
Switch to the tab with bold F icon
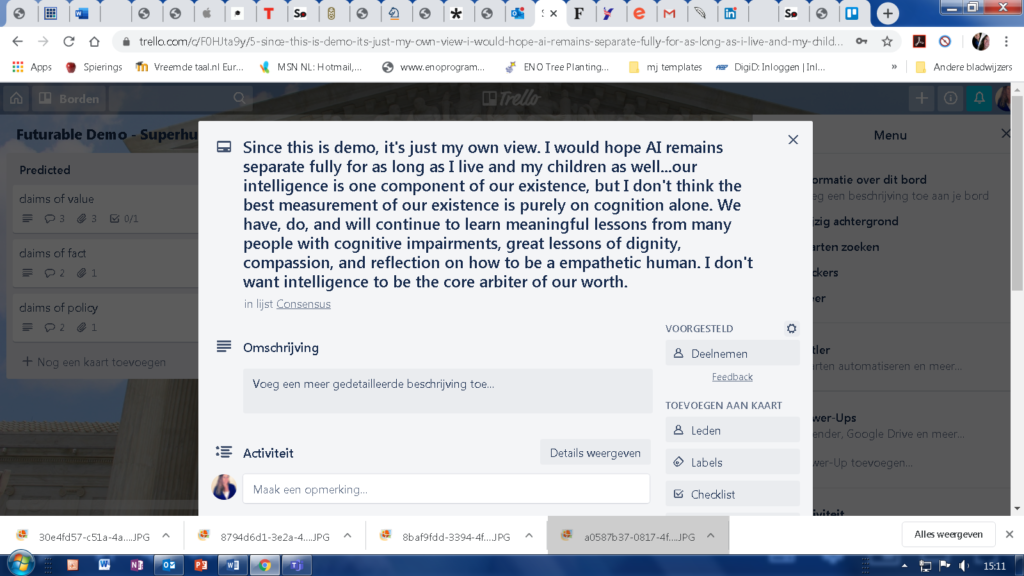tap(579, 13)
